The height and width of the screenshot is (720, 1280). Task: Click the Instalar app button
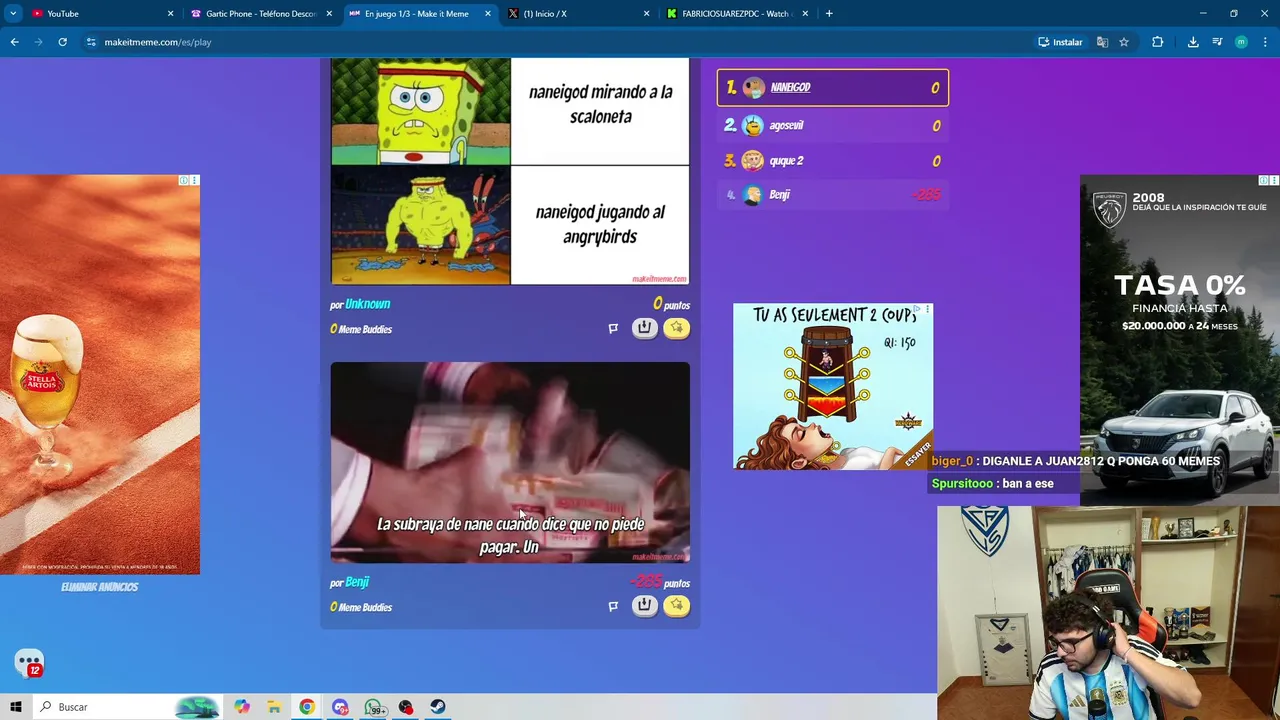1060,42
